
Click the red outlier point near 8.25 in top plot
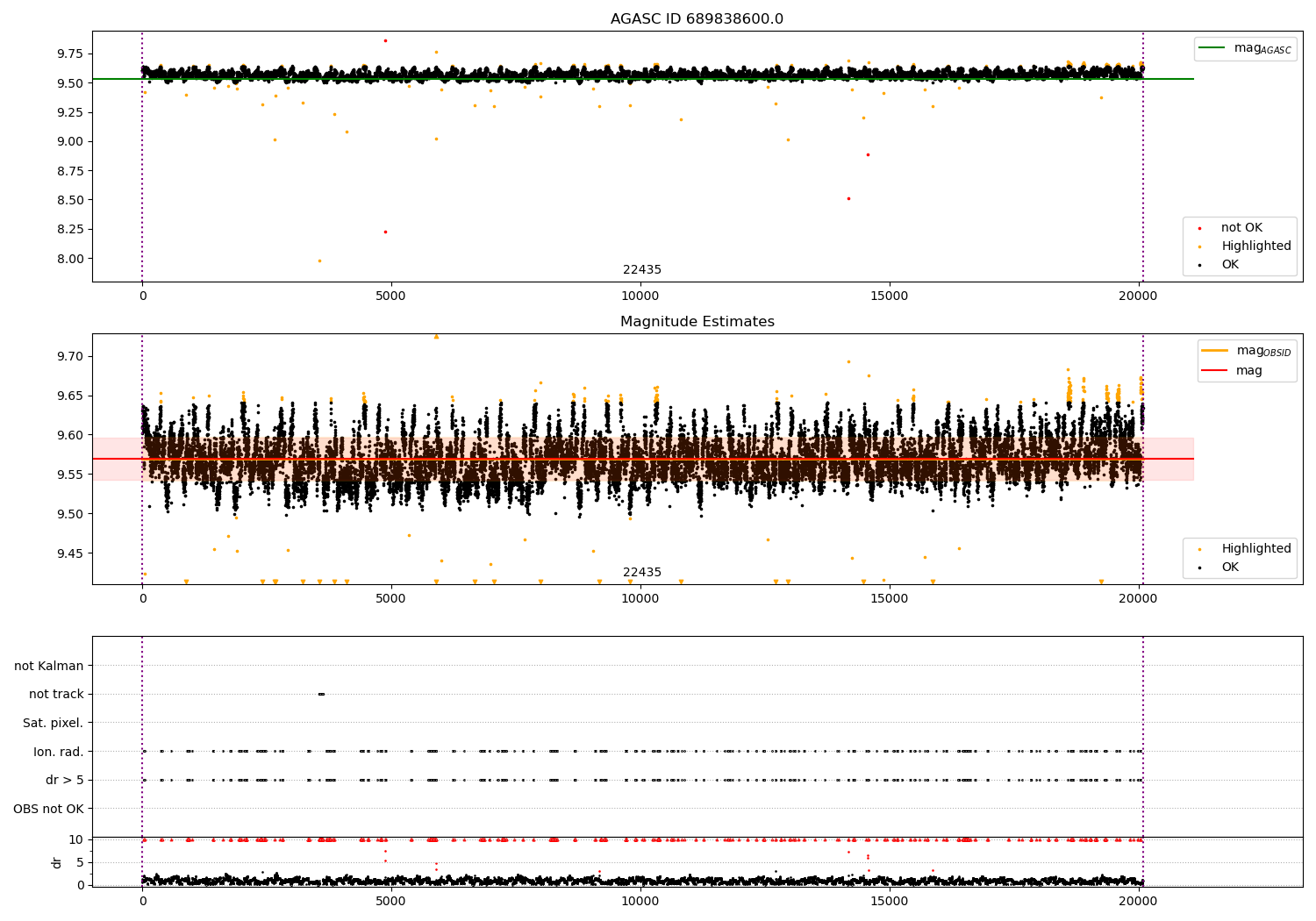[385, 232]
